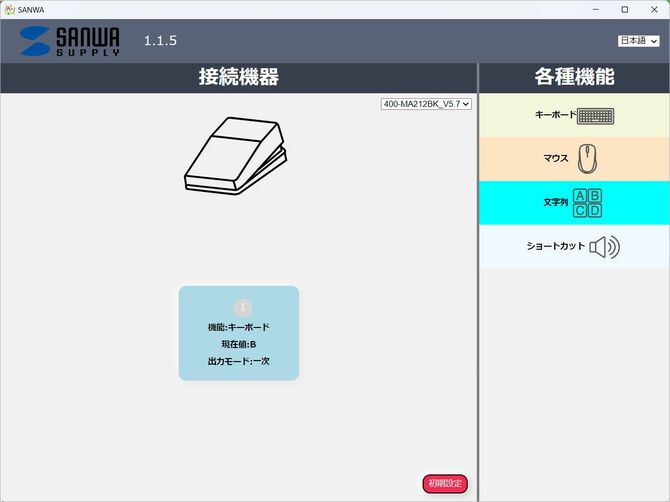Click the version number 1.1.5
670x502 pixels.
[160, 41]
